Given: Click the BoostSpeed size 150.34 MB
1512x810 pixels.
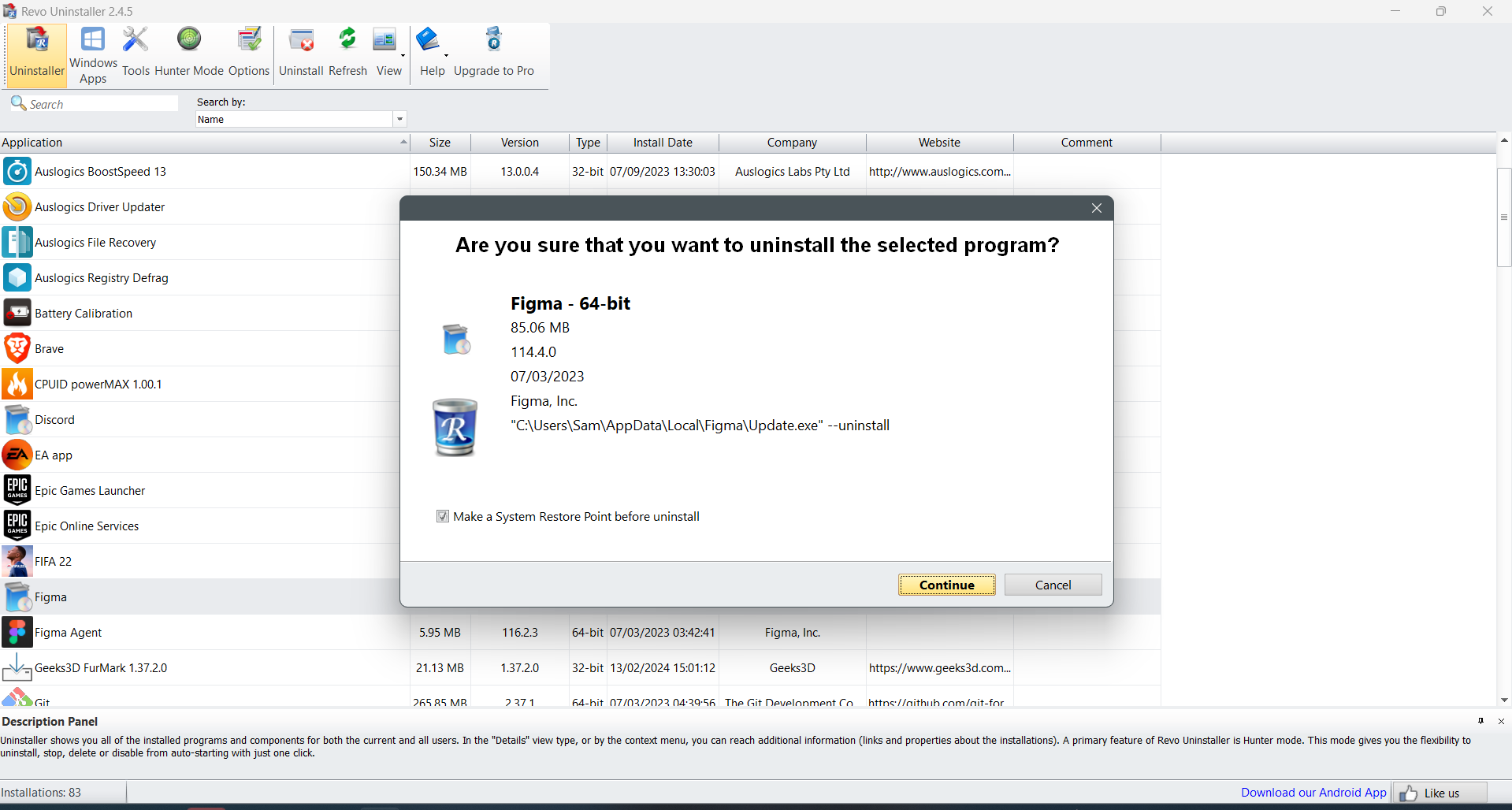Looking at the screenshot, I should [x=440, y=171].
